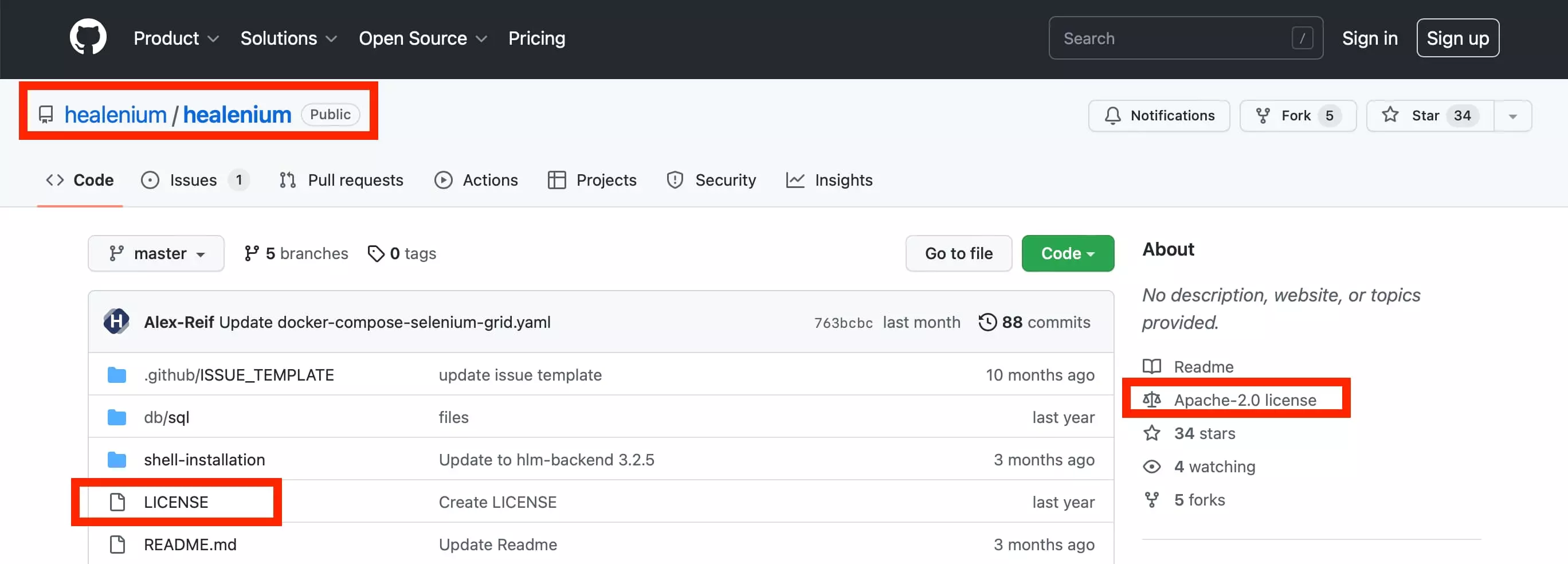Open the Notifications bell

pyautogui.click(x=1114, y=115)
